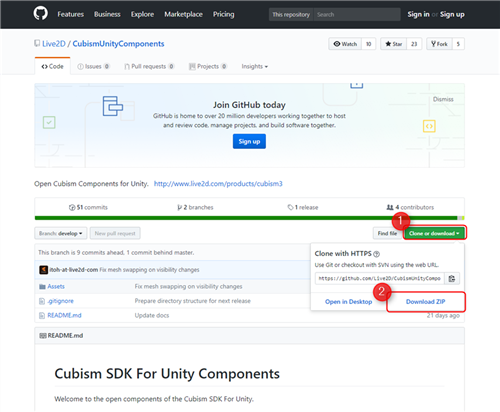Viewport: 500px width, 412px height.
Task: Click the .gitignore file icon
Action: 42,301
